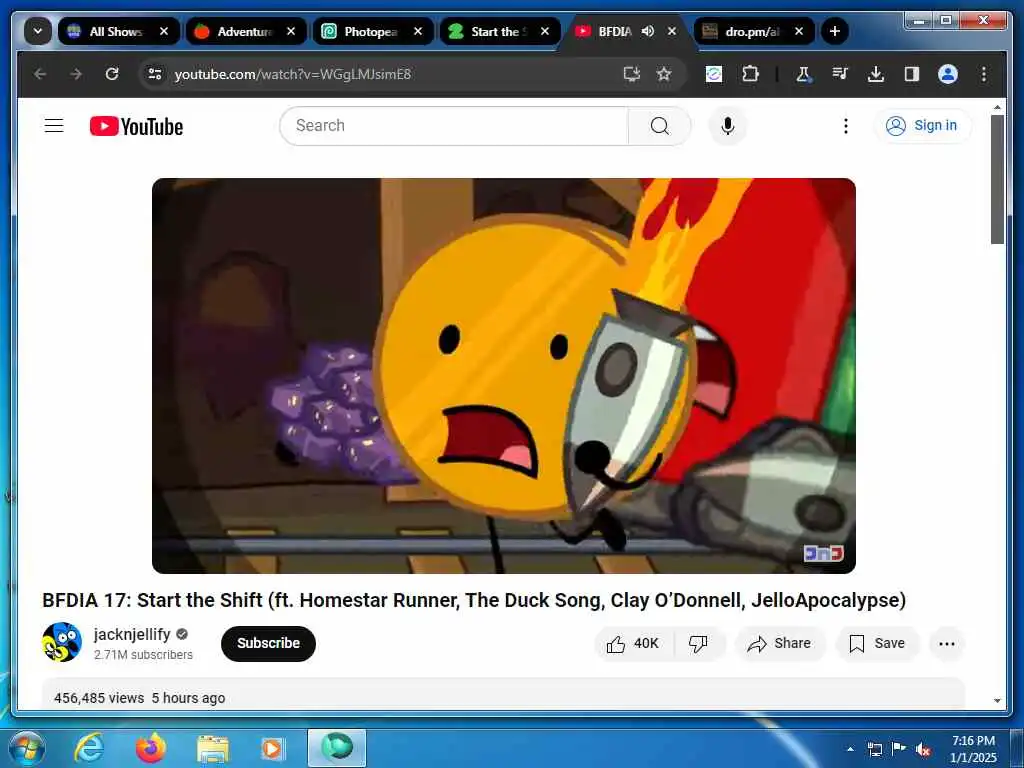Open the browser profile avatar

(948, 74)
